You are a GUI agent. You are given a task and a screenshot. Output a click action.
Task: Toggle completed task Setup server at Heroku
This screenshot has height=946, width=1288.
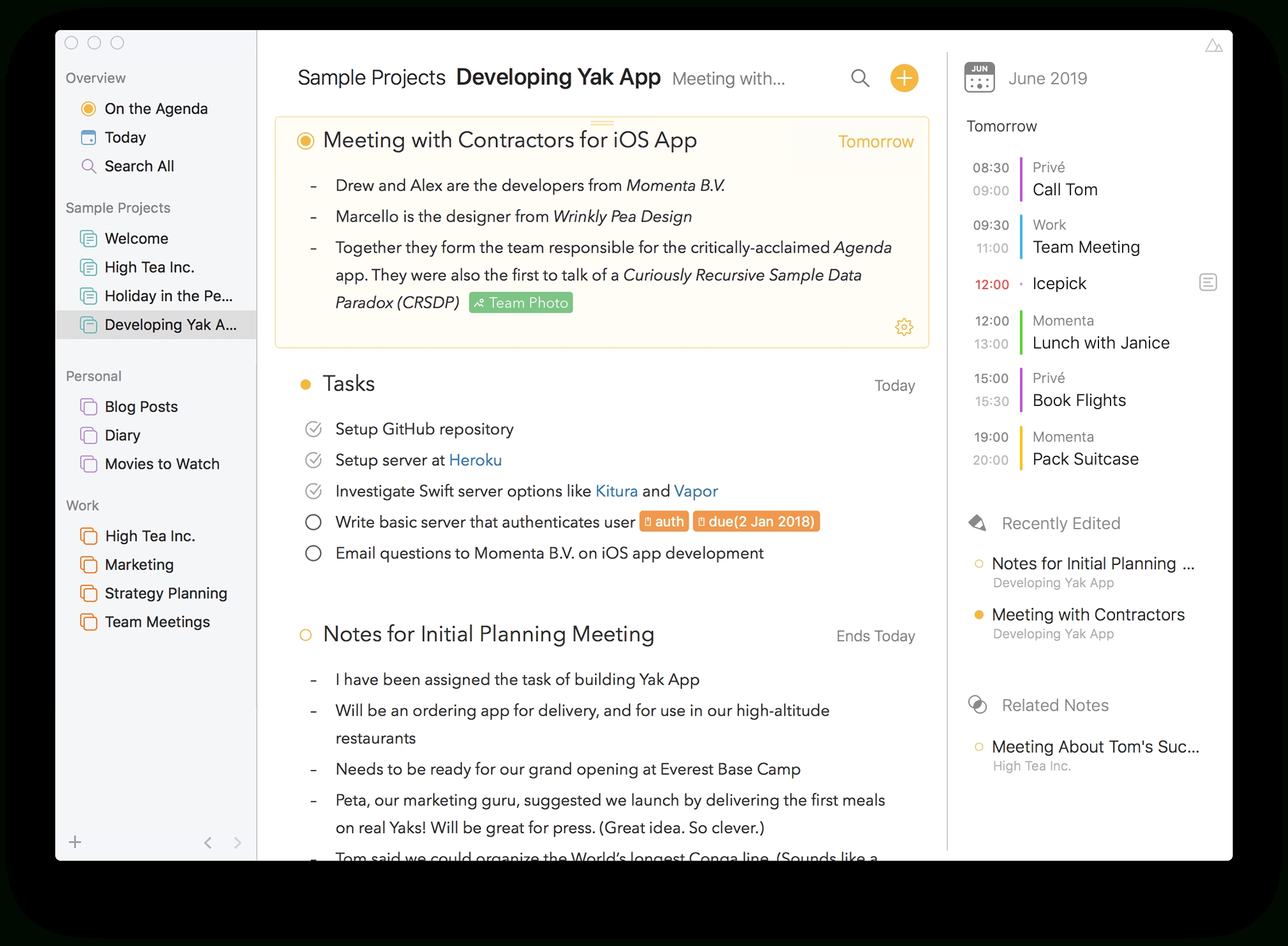[312, 460]
